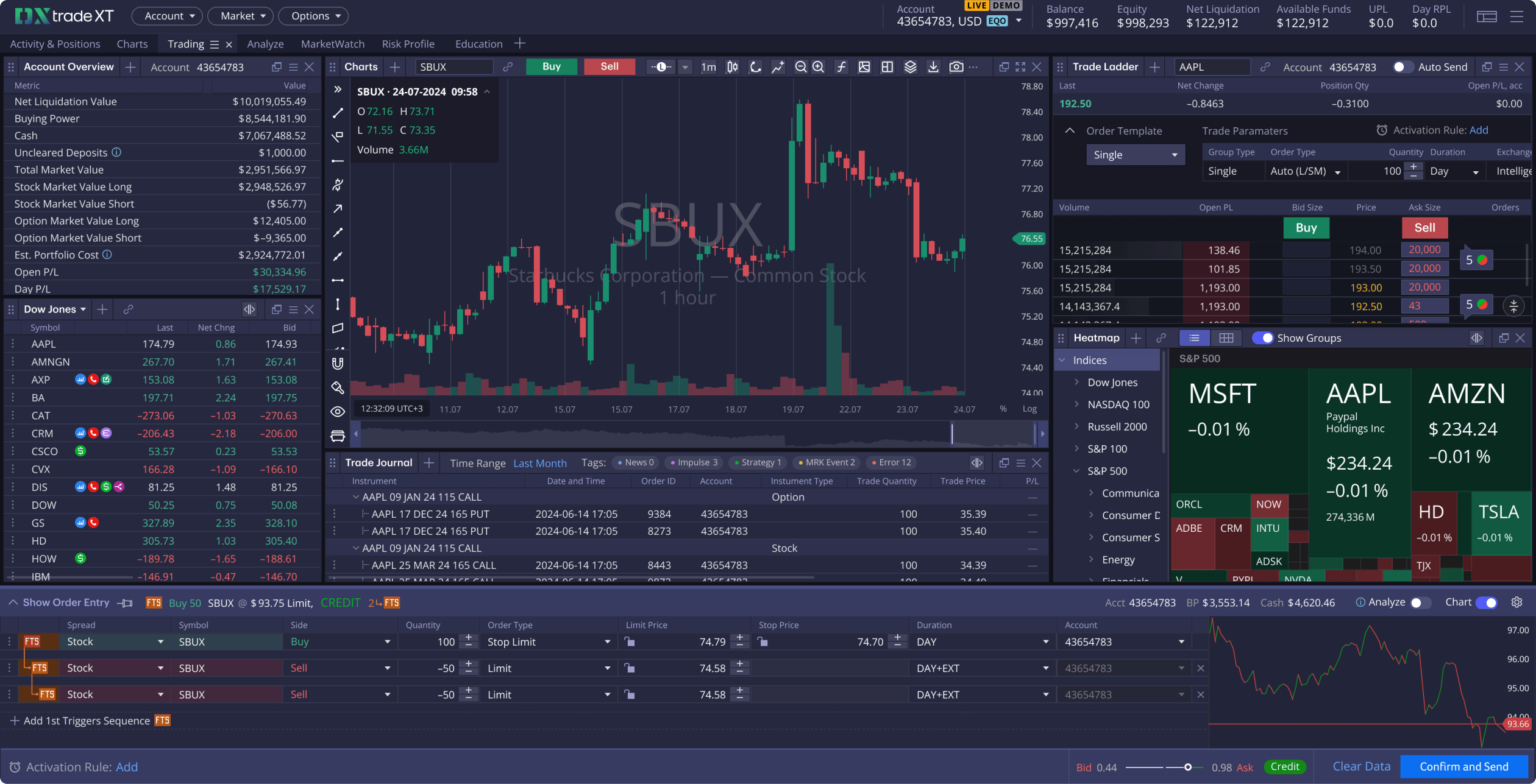
Task: Select the trend line drawing tool
Action: [337, 113]
